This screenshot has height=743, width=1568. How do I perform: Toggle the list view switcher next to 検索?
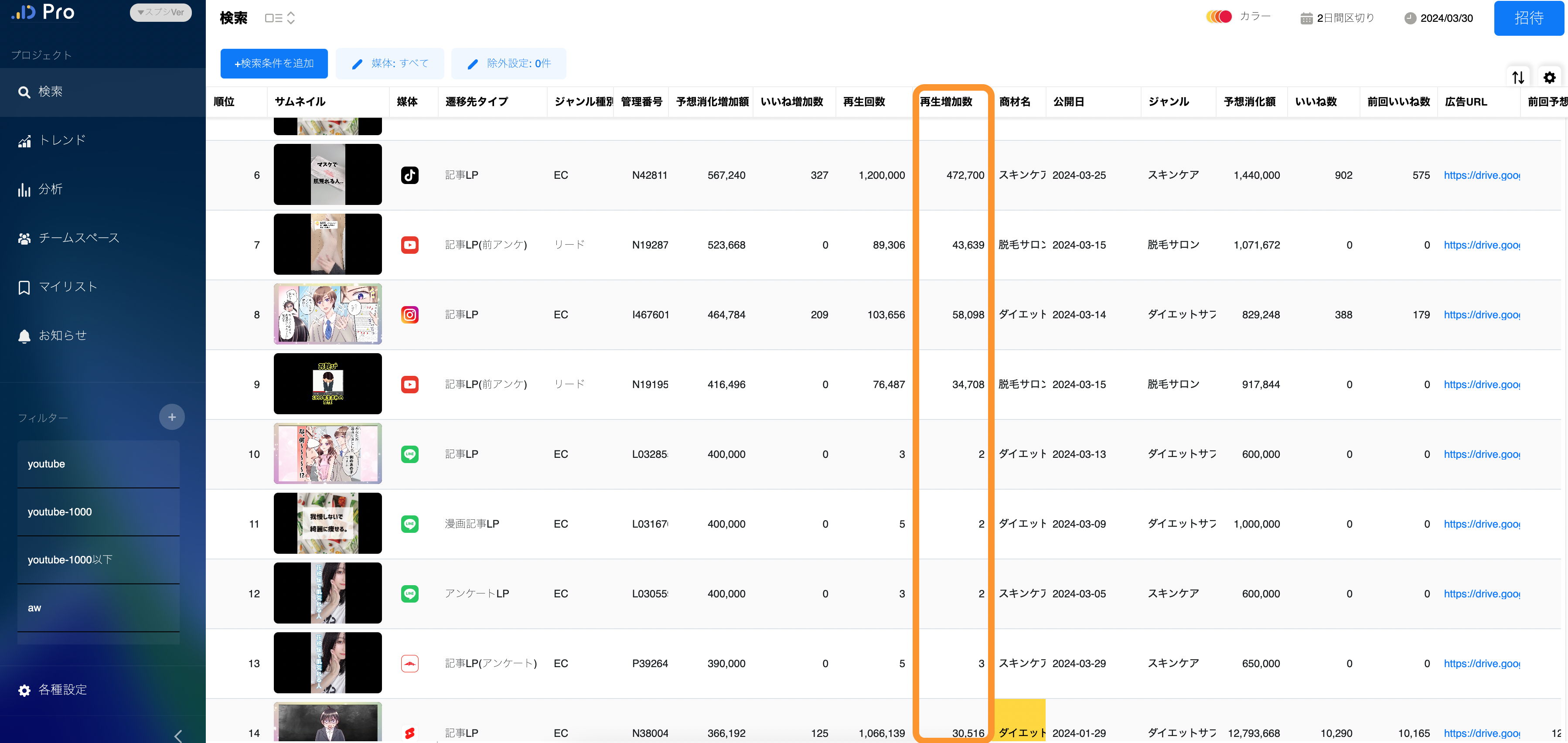pyautogui.click(x=280, y=18)
